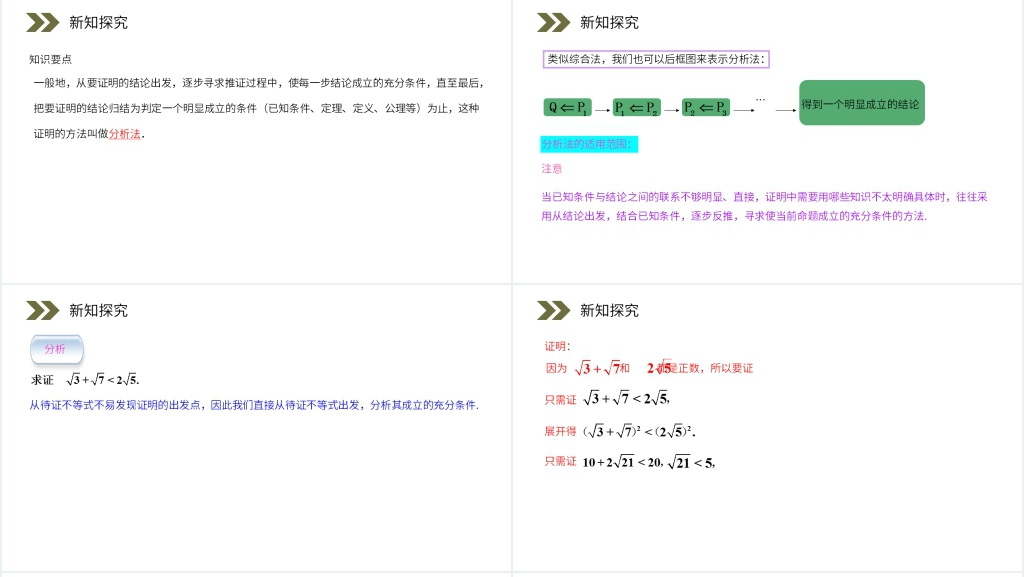Click the pink underlined 分析法 text
This screenshot has width=1024, height=577.
point(124,131)
